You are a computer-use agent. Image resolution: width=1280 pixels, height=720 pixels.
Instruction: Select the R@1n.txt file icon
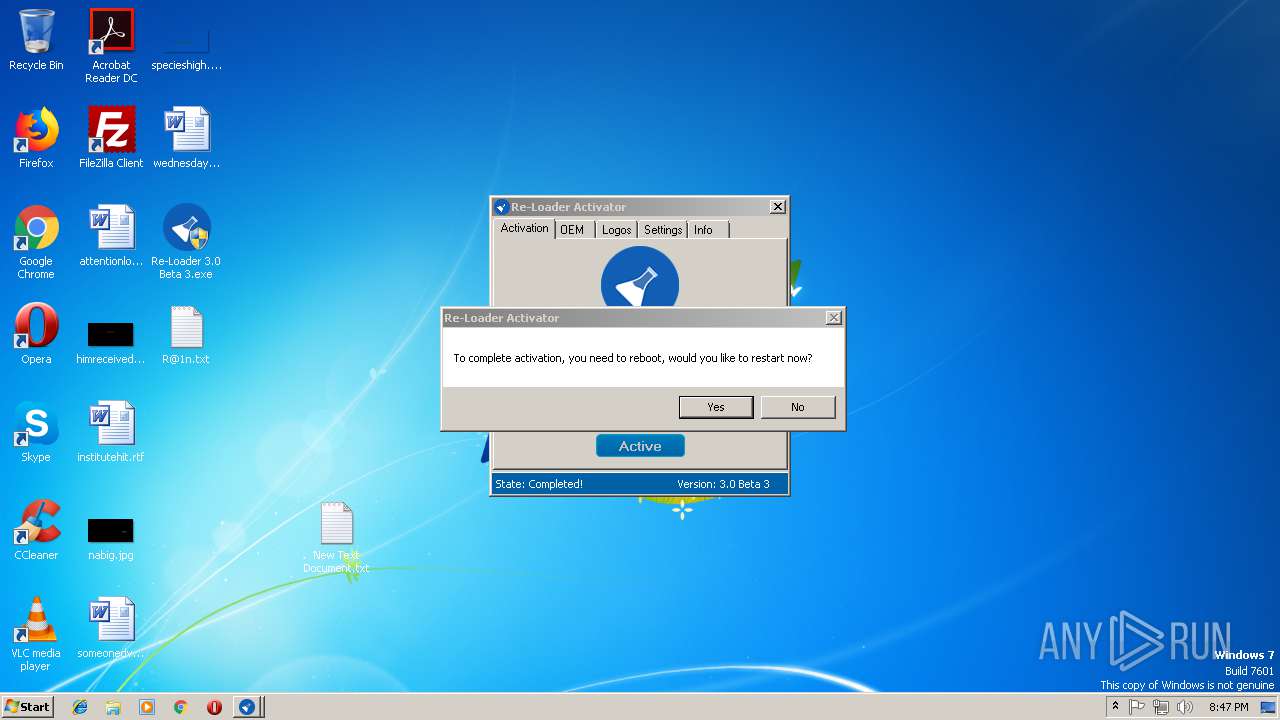point(186,334)
